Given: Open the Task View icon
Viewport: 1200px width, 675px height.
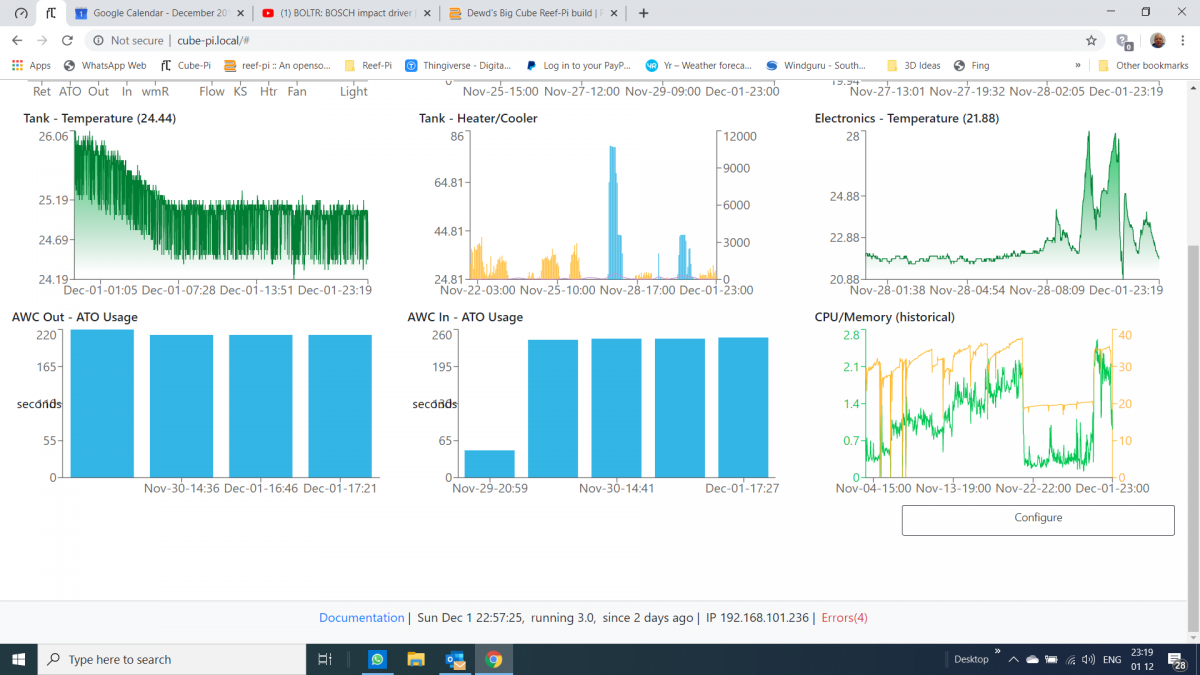Looking at the screenshot, I should 324,659.
